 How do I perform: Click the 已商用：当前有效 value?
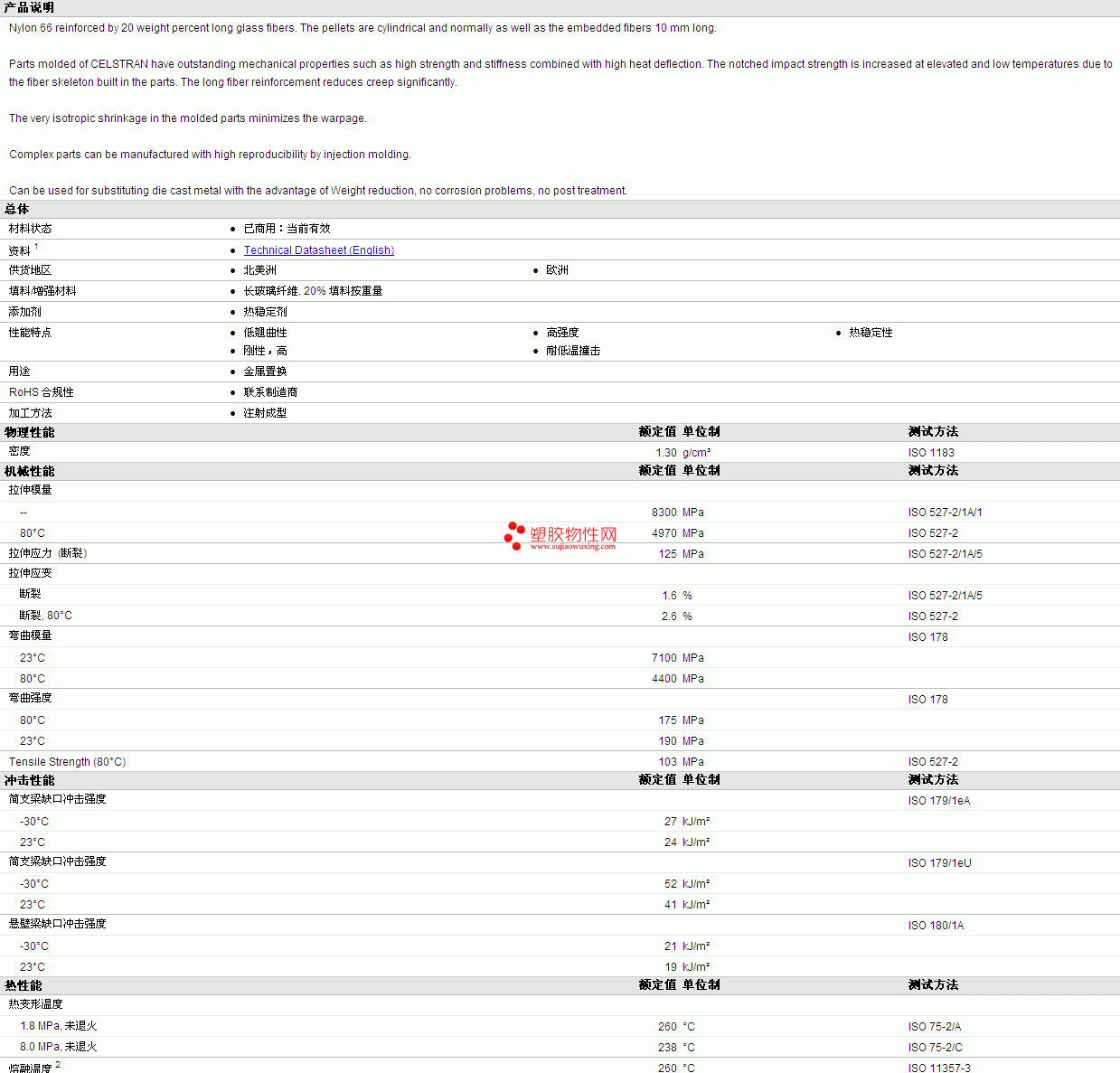coord(287,229)
